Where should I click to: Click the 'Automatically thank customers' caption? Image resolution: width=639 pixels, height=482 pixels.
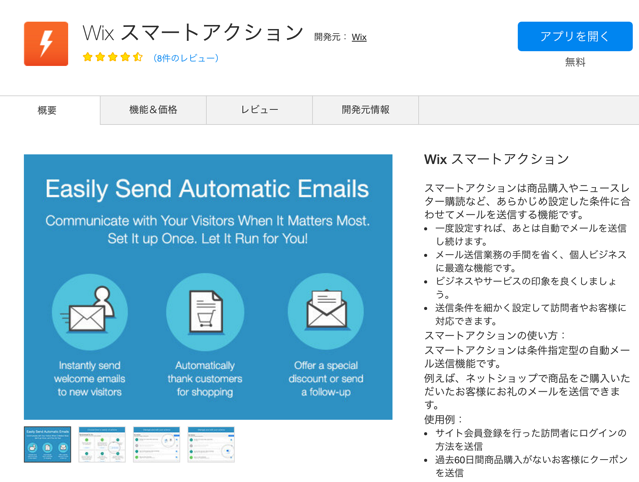coord(205,379)
